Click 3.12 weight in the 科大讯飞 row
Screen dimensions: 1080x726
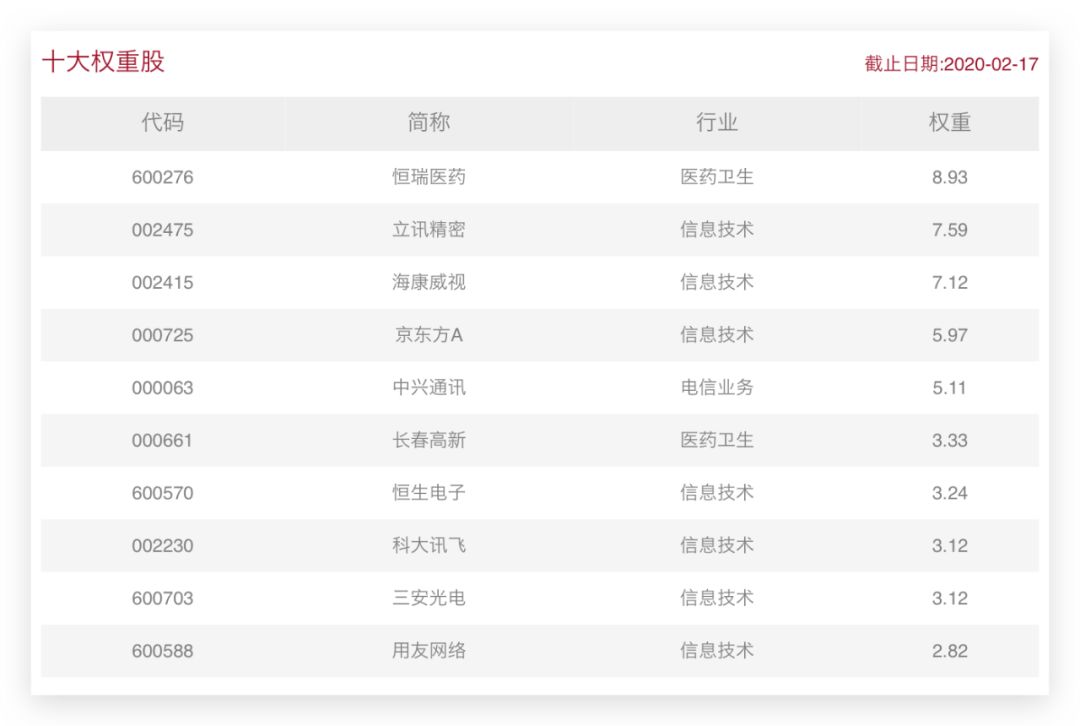tap(950, 546)
